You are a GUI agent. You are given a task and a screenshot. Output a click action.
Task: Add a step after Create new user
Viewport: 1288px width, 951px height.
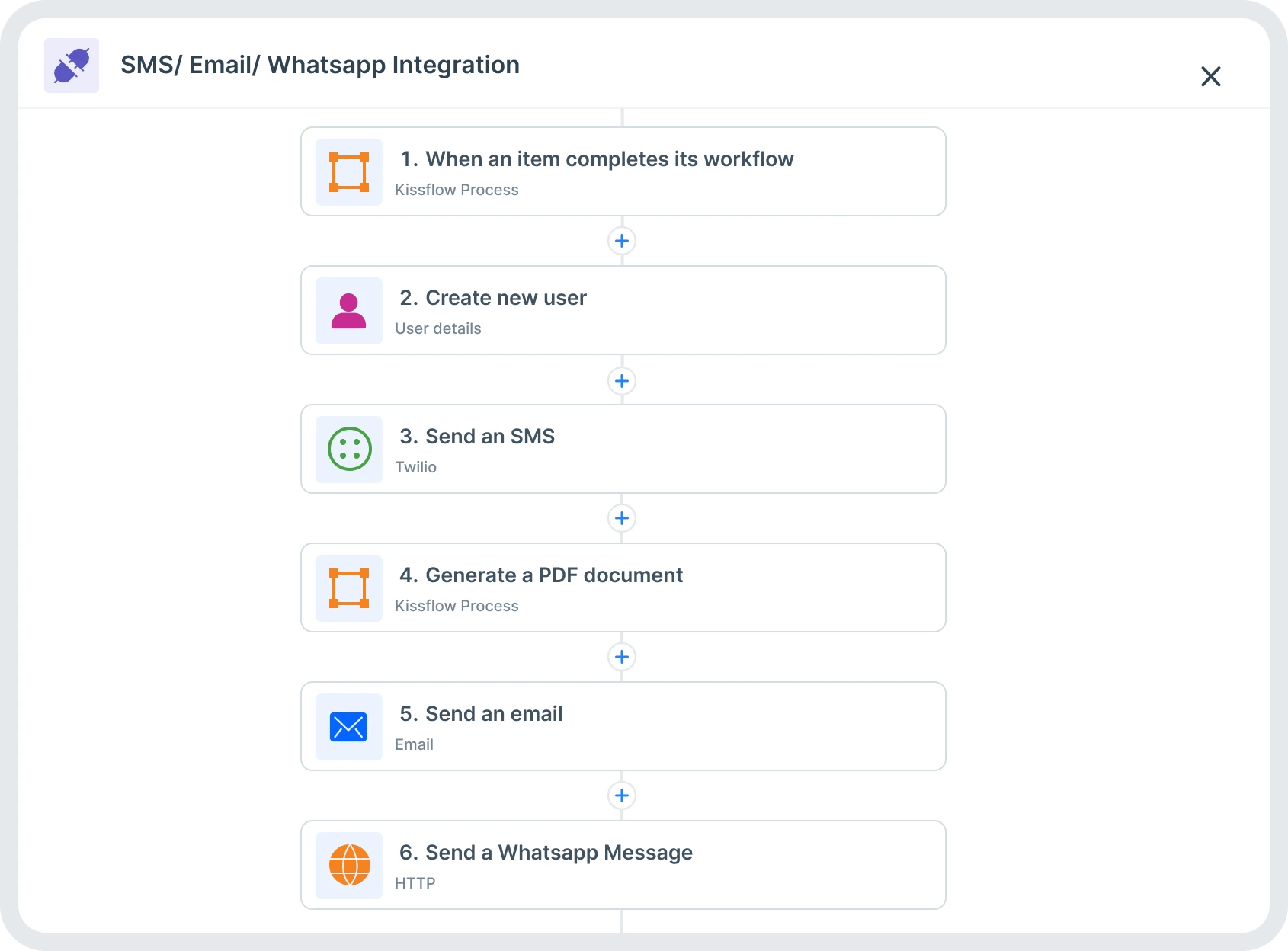coord(622,381)
